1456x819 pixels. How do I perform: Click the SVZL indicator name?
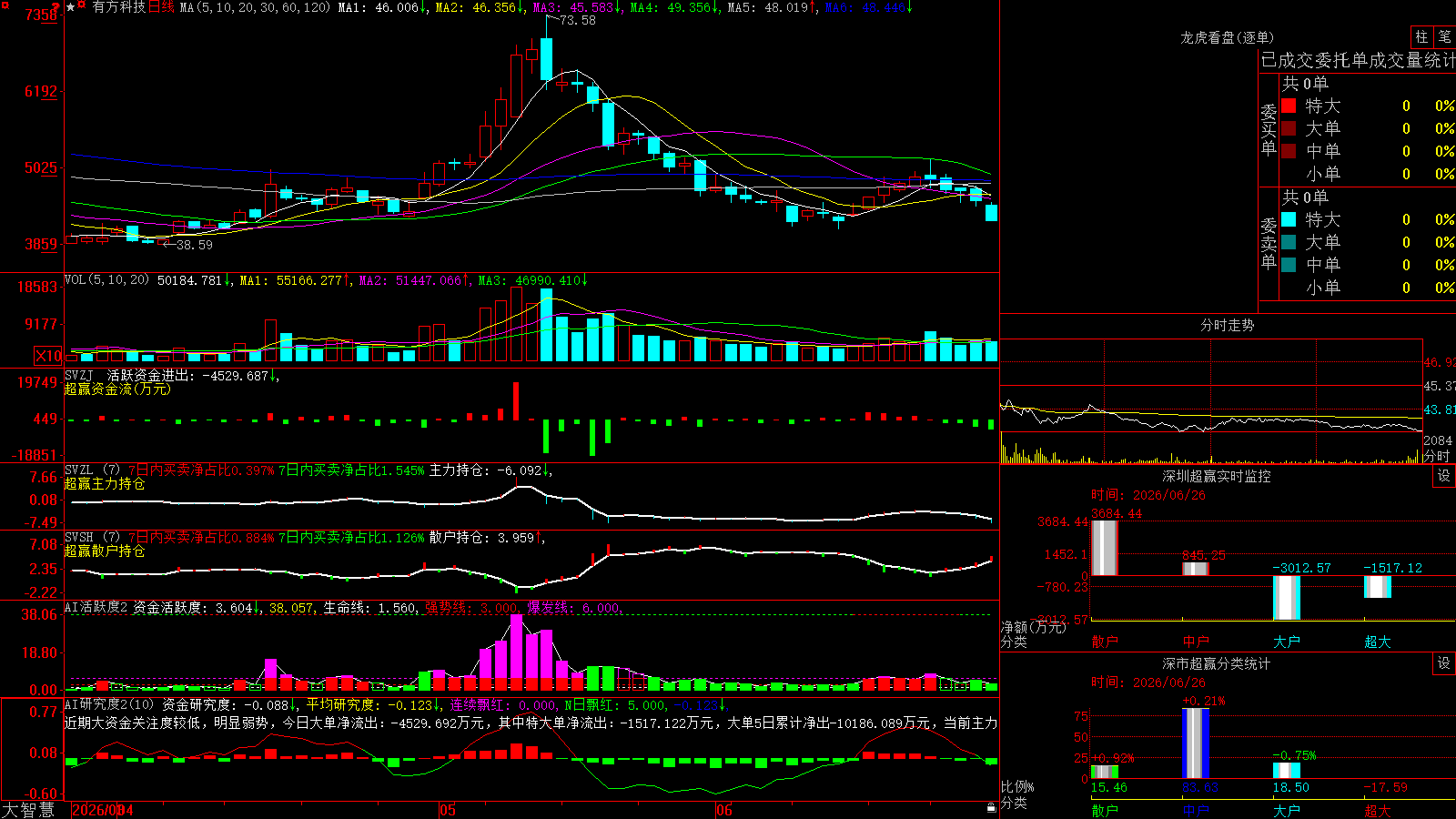(79, 470)
